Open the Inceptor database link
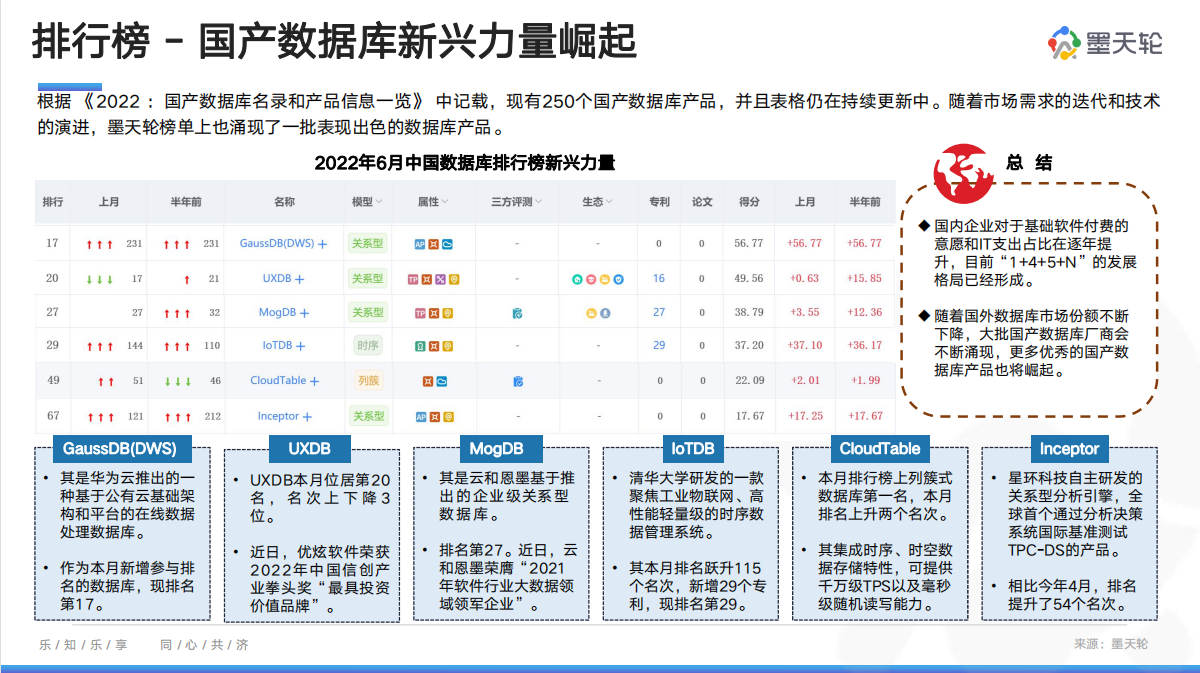 click(x=278, y=417)
